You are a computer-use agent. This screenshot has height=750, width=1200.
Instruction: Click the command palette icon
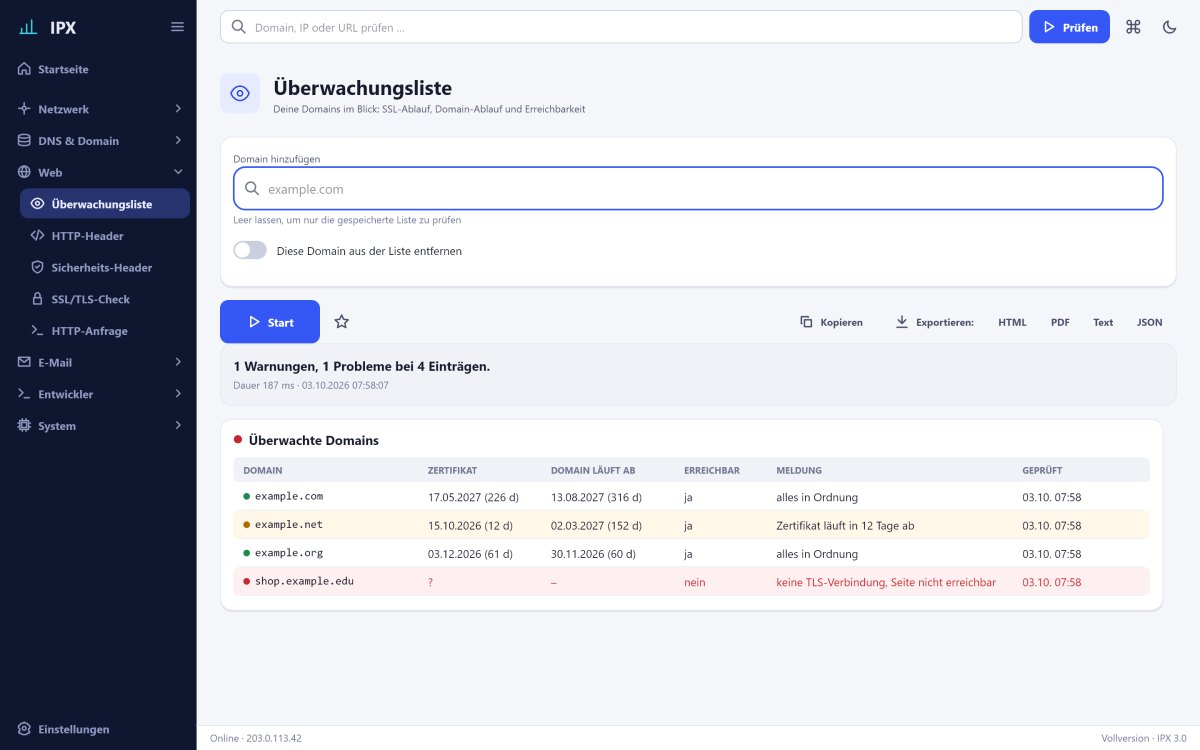[1133, 27]
